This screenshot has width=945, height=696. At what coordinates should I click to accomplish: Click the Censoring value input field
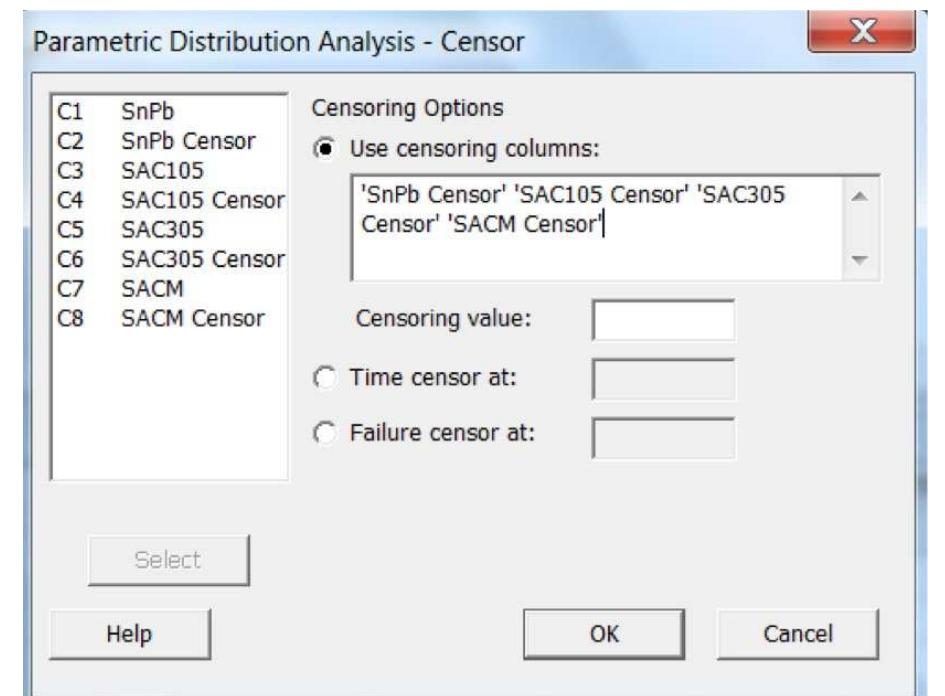click(x=663, y=322)
